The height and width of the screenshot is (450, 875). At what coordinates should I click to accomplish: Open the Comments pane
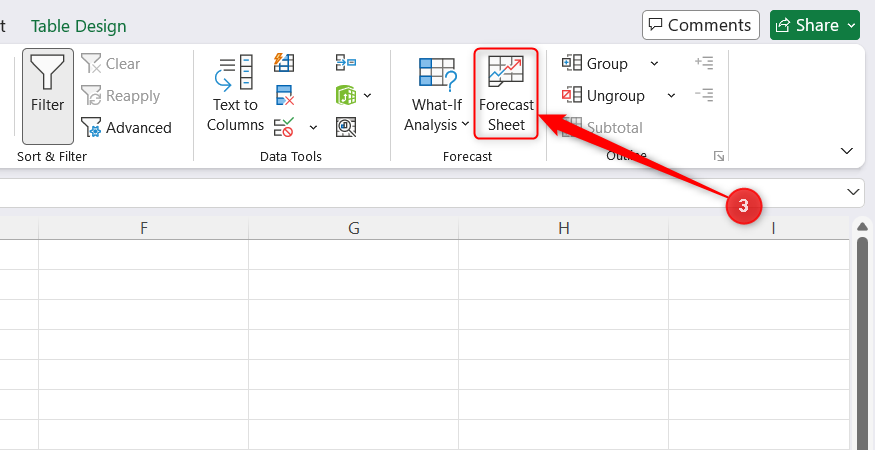[x=701, y=25]
